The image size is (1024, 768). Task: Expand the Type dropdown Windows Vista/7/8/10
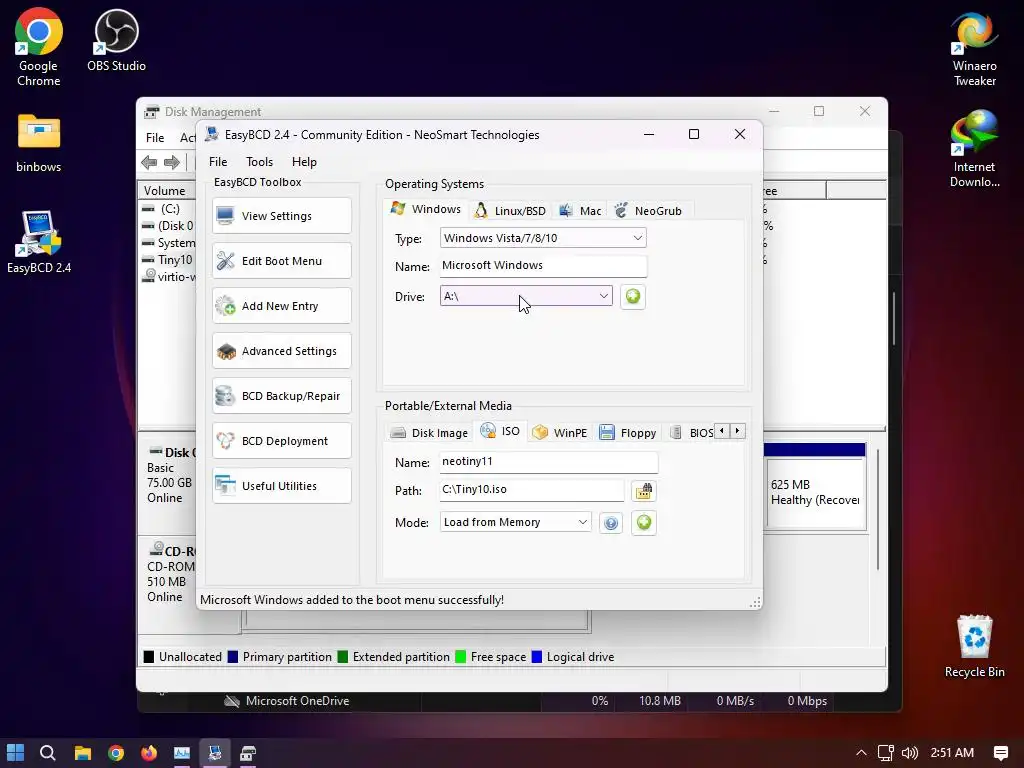pyautogui.click(x=543, y=238)
